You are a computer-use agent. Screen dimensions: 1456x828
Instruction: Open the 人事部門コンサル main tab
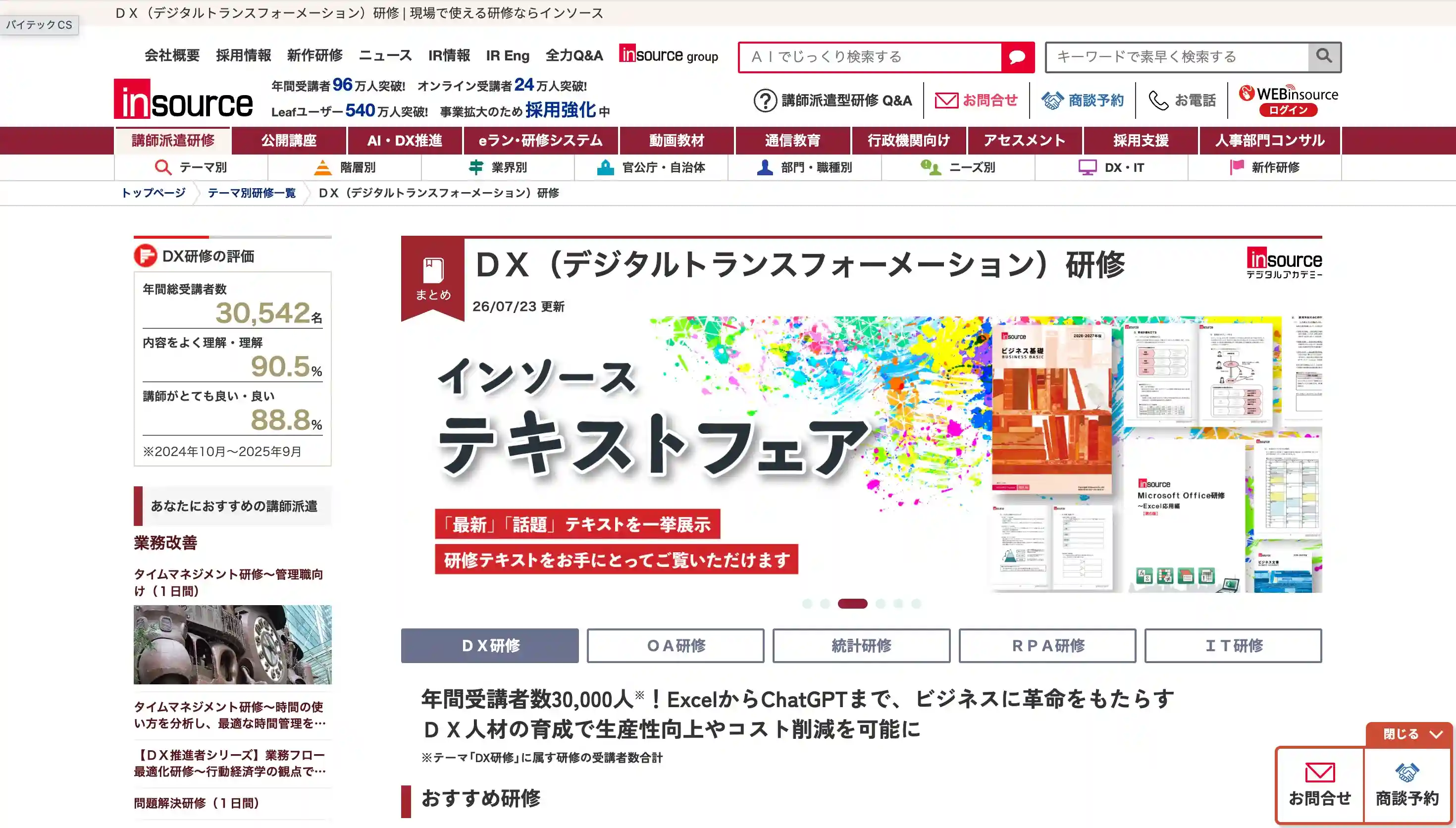tap(1270, 141)
